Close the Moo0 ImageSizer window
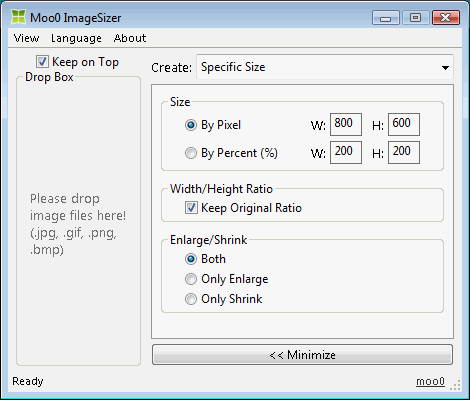This screenshot has height=400, width=470. pyautogui.click(x=446, y=18)
